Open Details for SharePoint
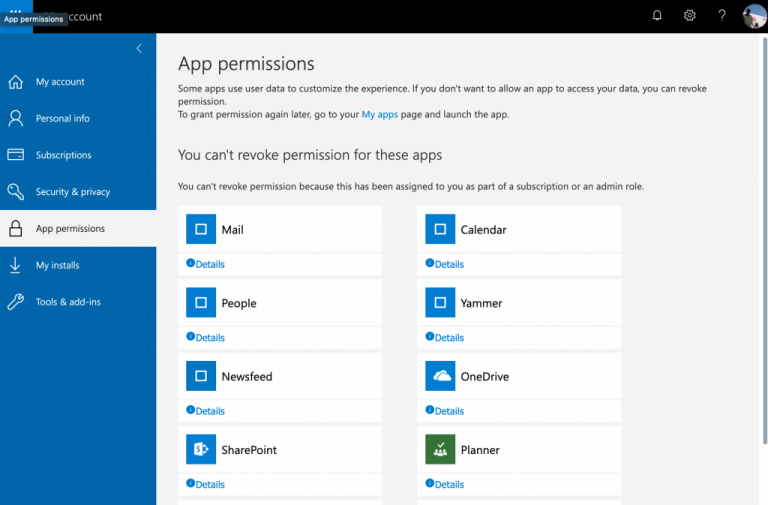The width and height of the screenshot is (768, 505). (x=206, y=484)
